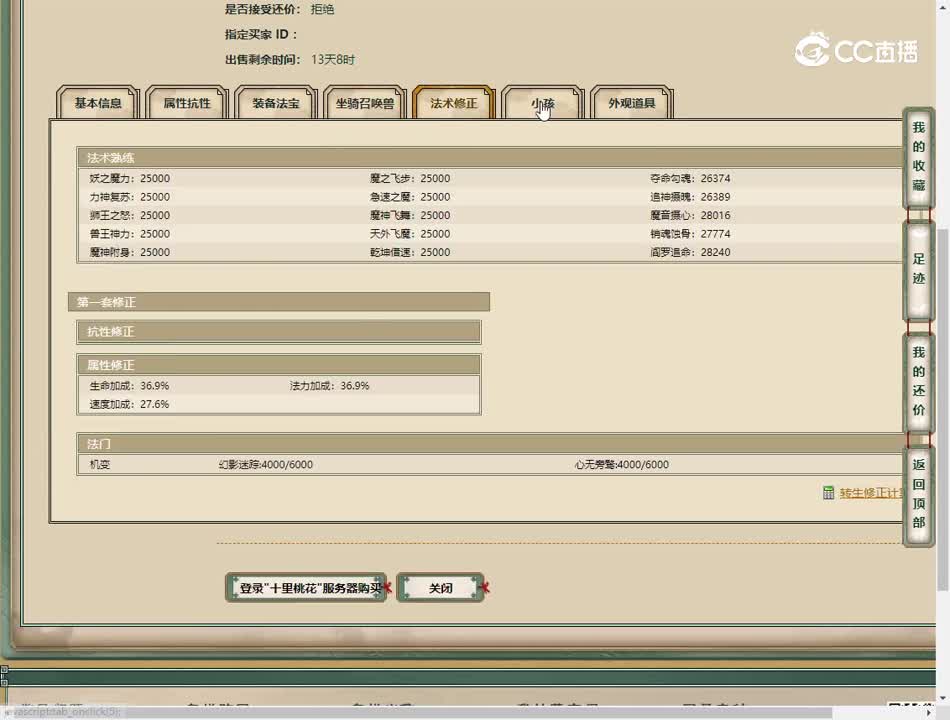Viewport: 950px width, 720px height.
Task: Open the 基本信息 tab
Action: (98, 103)
